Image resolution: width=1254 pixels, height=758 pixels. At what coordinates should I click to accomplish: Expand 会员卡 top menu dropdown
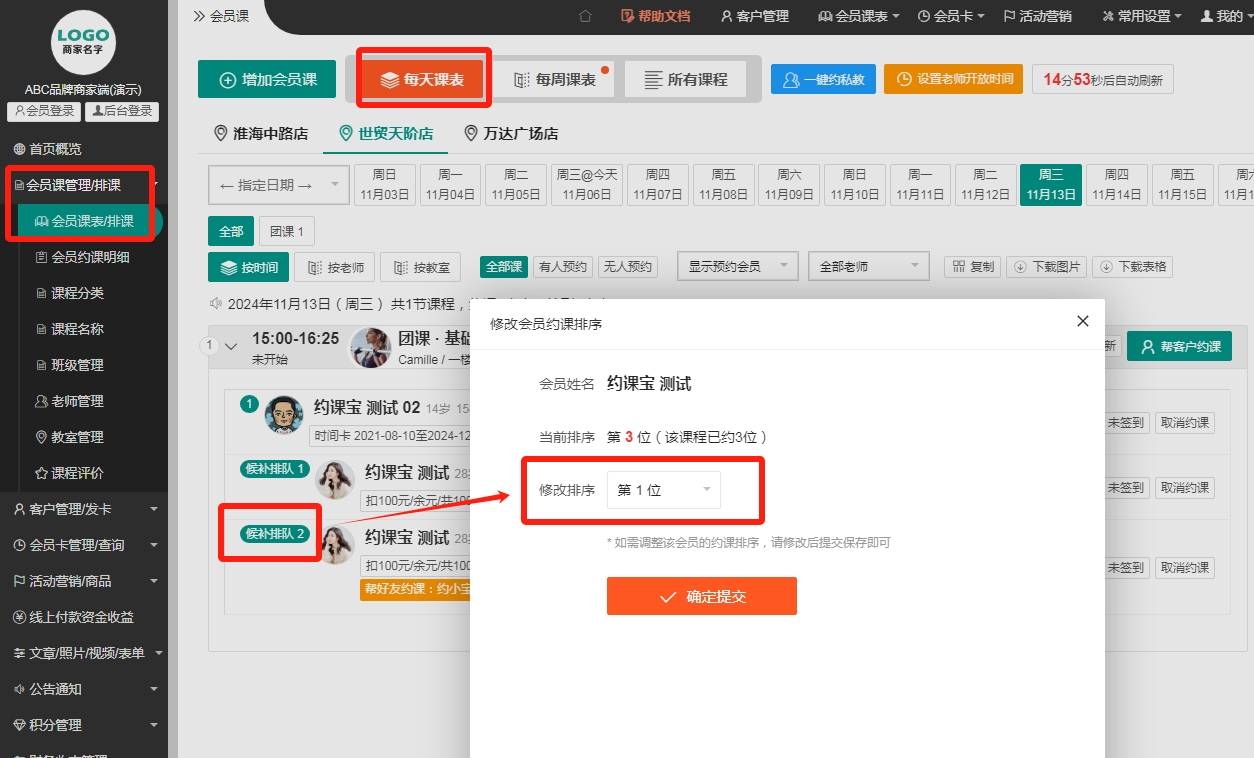pos(951,16)
